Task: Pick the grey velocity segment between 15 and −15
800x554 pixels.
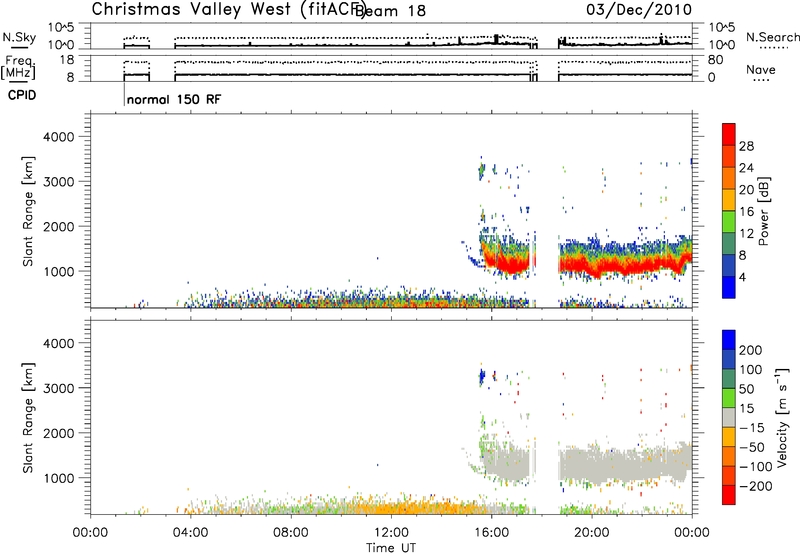Action: coord(729,417)
